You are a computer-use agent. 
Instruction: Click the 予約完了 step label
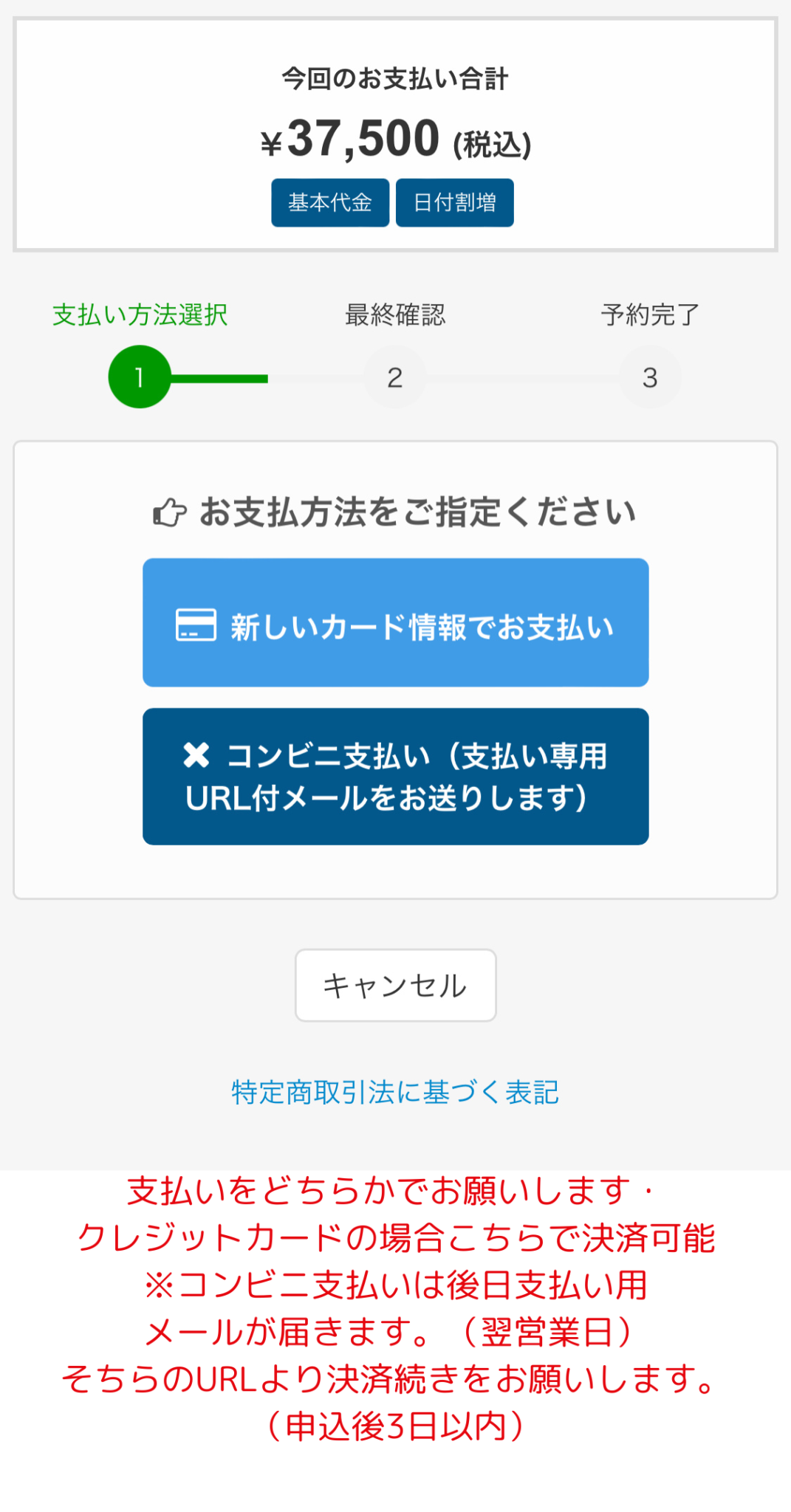[x=649, y=315]
